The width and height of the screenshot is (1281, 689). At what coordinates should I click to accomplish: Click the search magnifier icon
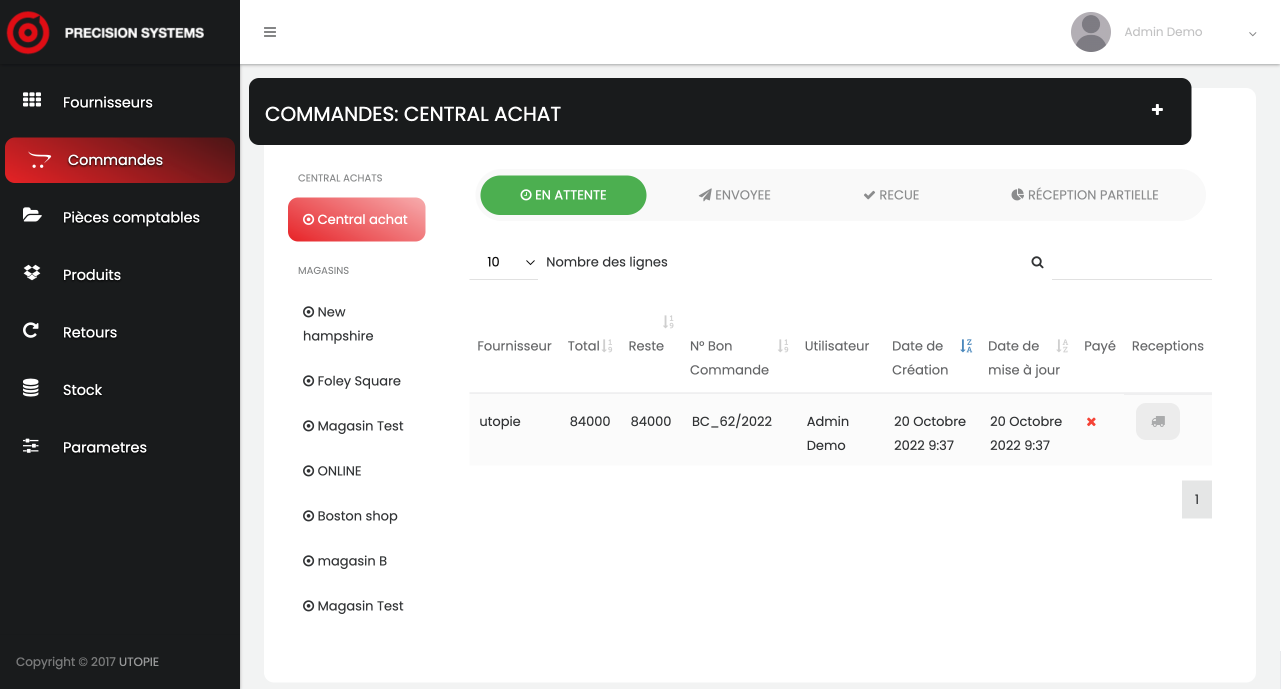click(1037, 262)
